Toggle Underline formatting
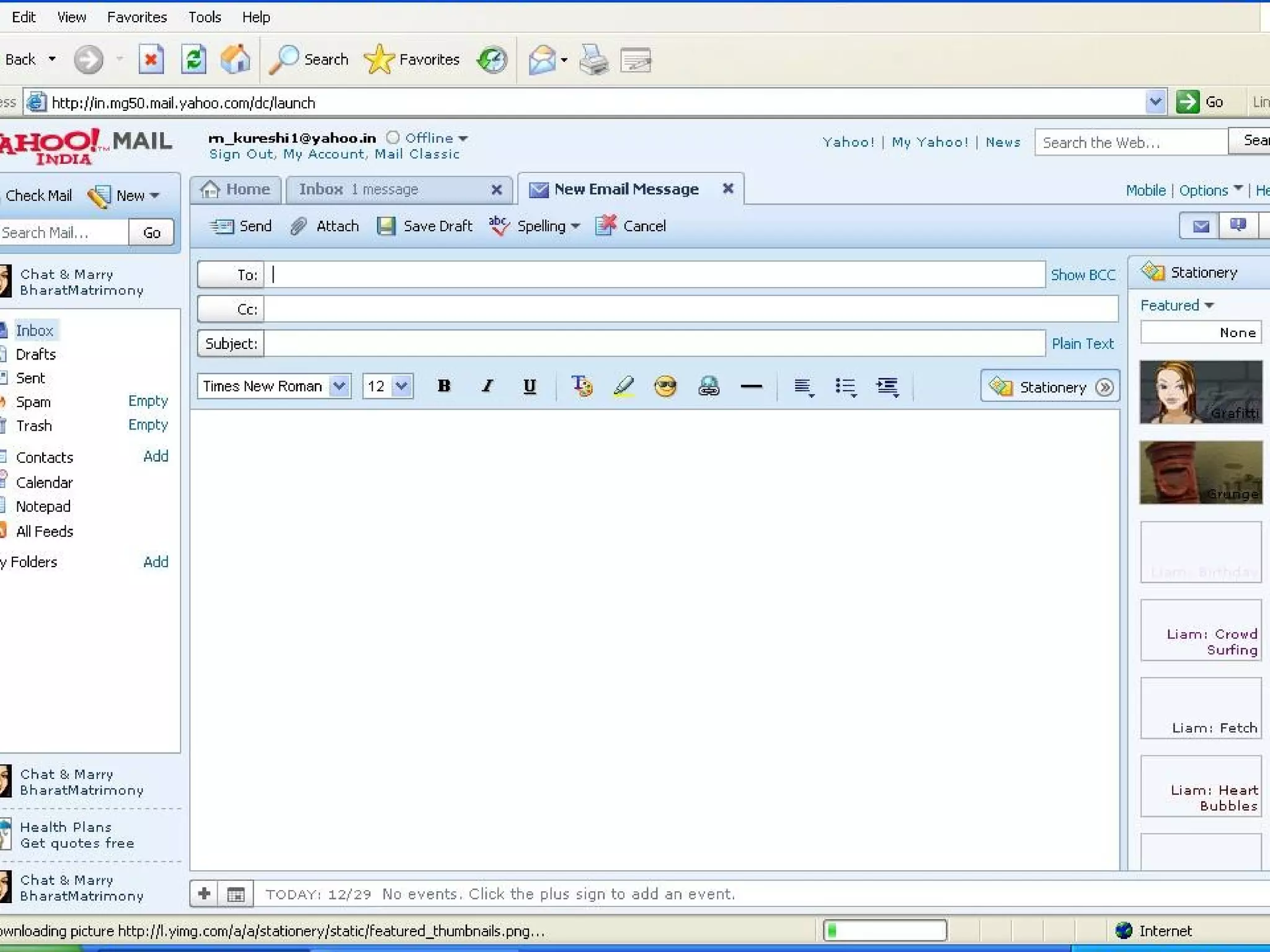1270x952 pixels. (x=529, y=386)
